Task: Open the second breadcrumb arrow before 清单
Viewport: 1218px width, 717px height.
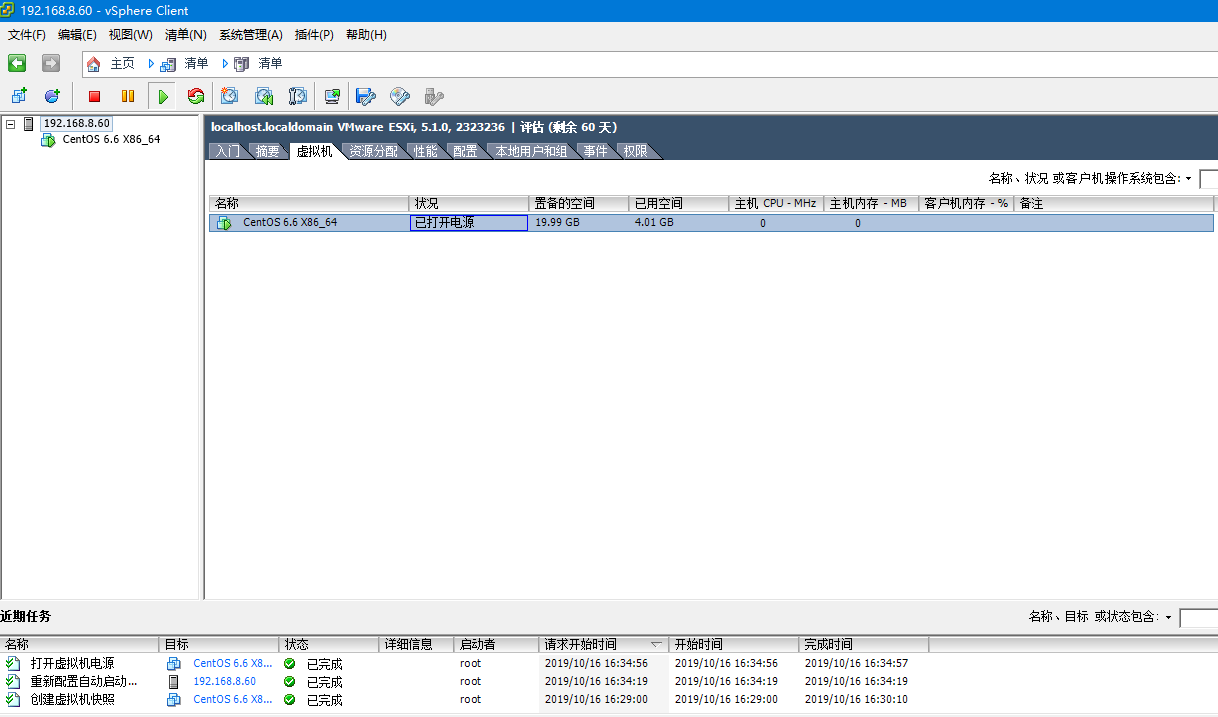Action: (x=225, y=64)
